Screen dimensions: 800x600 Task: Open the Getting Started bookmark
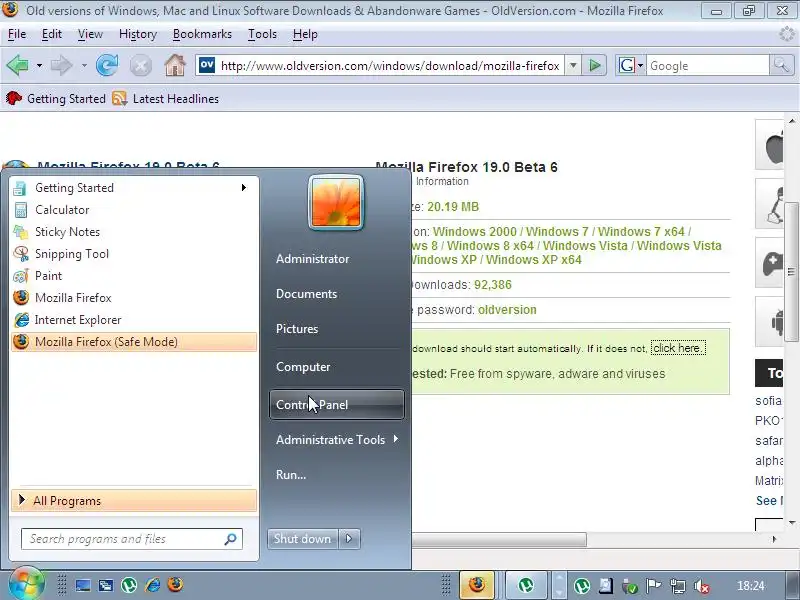pos(56,98)
